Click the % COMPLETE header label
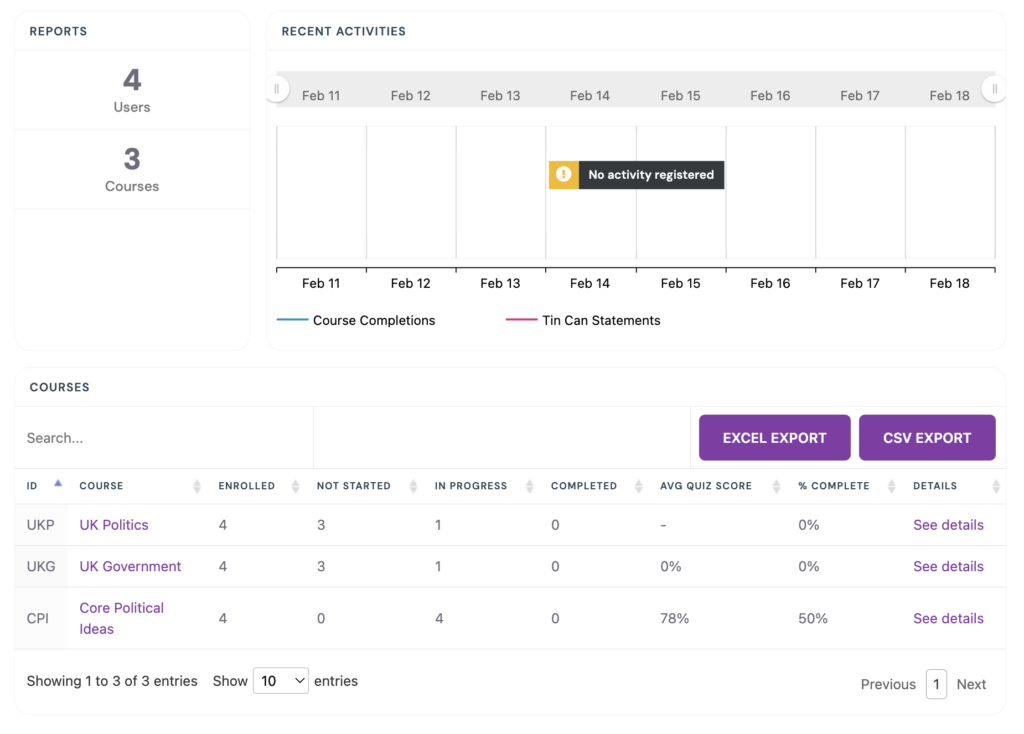Image resolution: width=1024 pixels, height=734 pixels. tap(833, 486)
